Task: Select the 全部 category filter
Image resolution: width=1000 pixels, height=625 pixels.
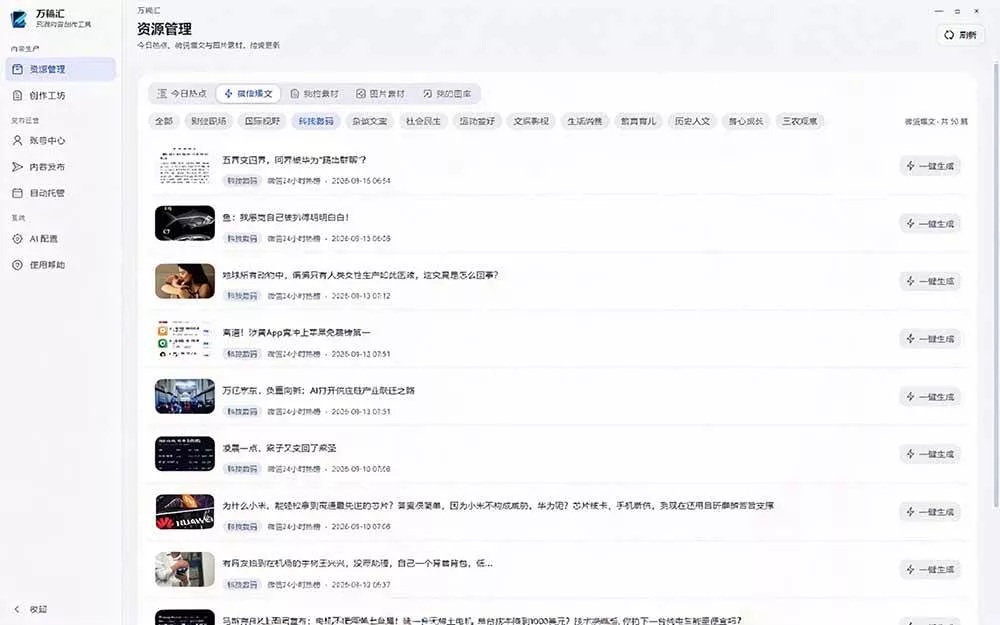Action: tap(164, 121)
